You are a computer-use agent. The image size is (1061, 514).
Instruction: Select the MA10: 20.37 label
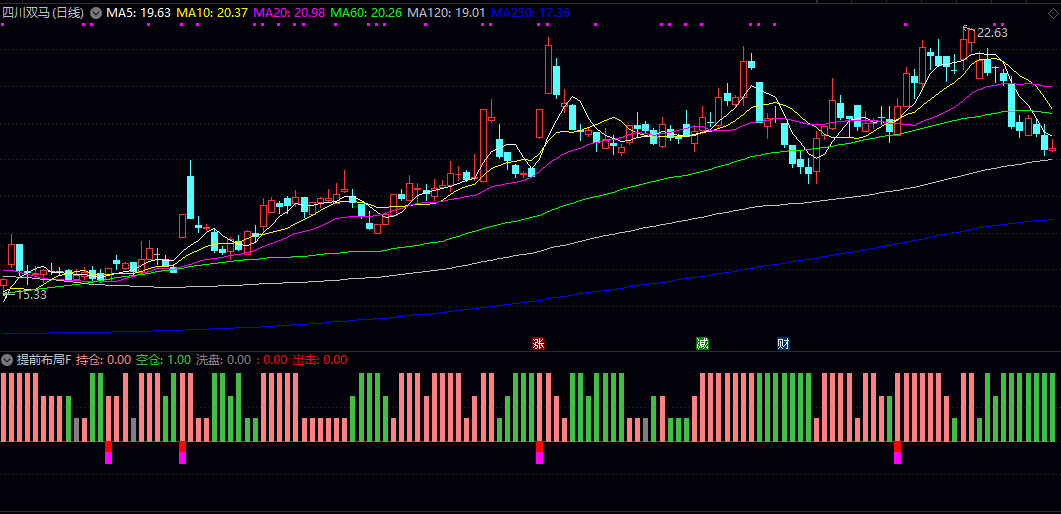(212, 12)
